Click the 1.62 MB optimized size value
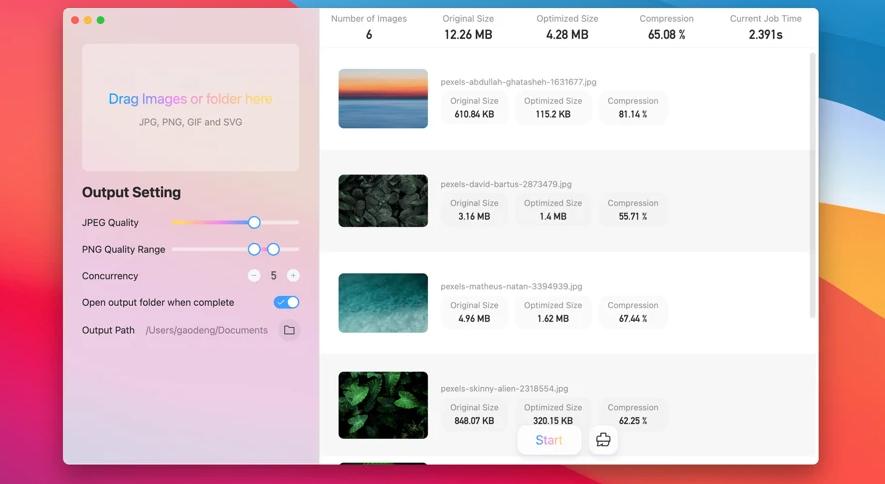Viewport: 885px width, 484px height. [553, 318]
